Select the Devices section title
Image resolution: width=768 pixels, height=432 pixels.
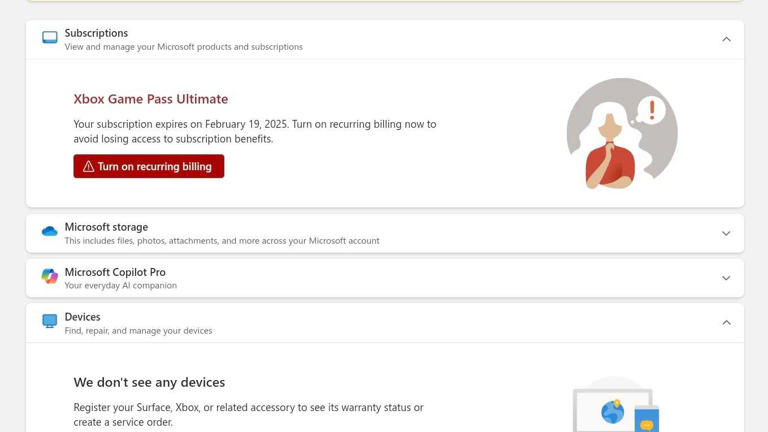coord(82,317)
